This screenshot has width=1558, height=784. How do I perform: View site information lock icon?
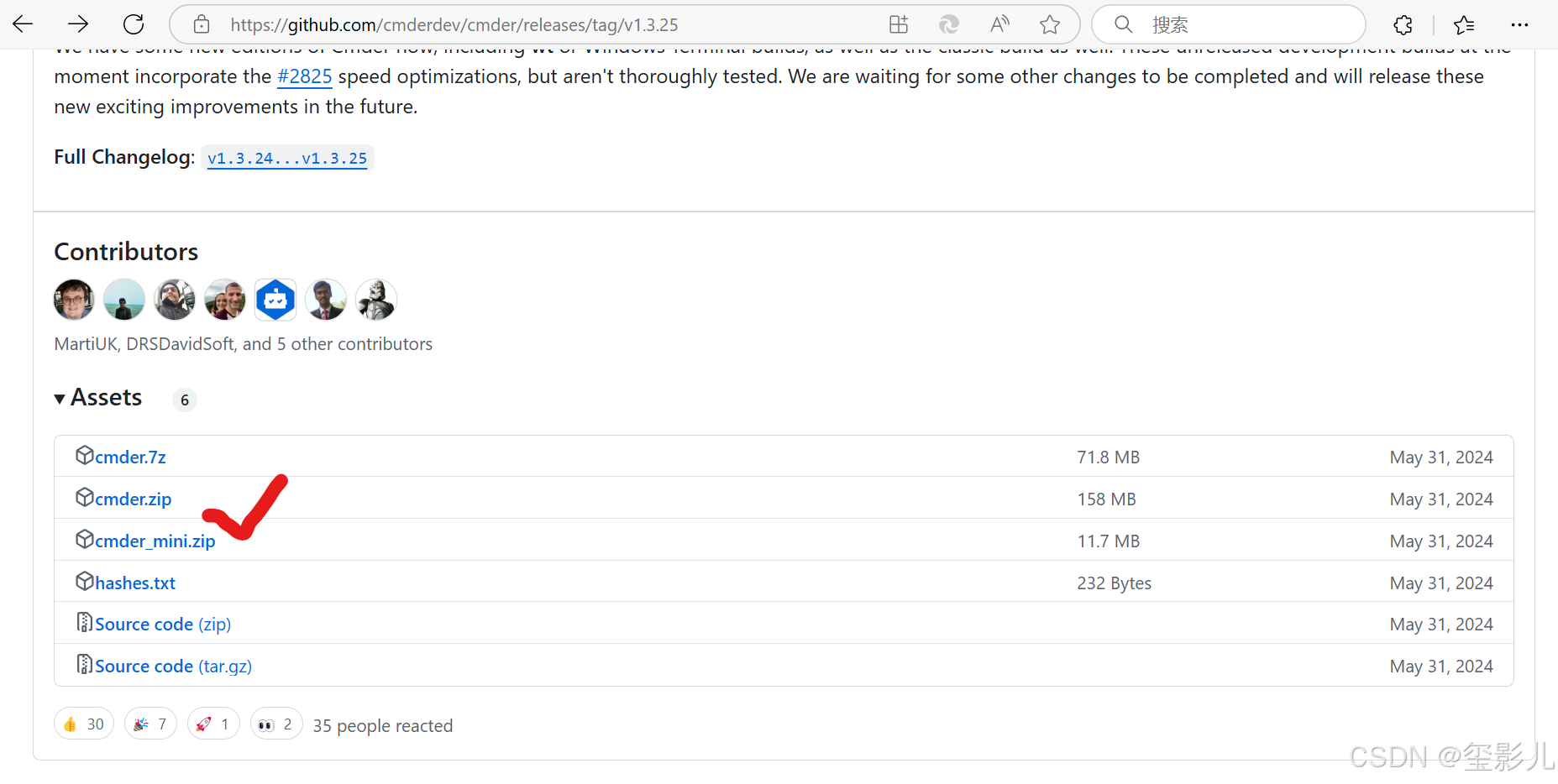202,24
